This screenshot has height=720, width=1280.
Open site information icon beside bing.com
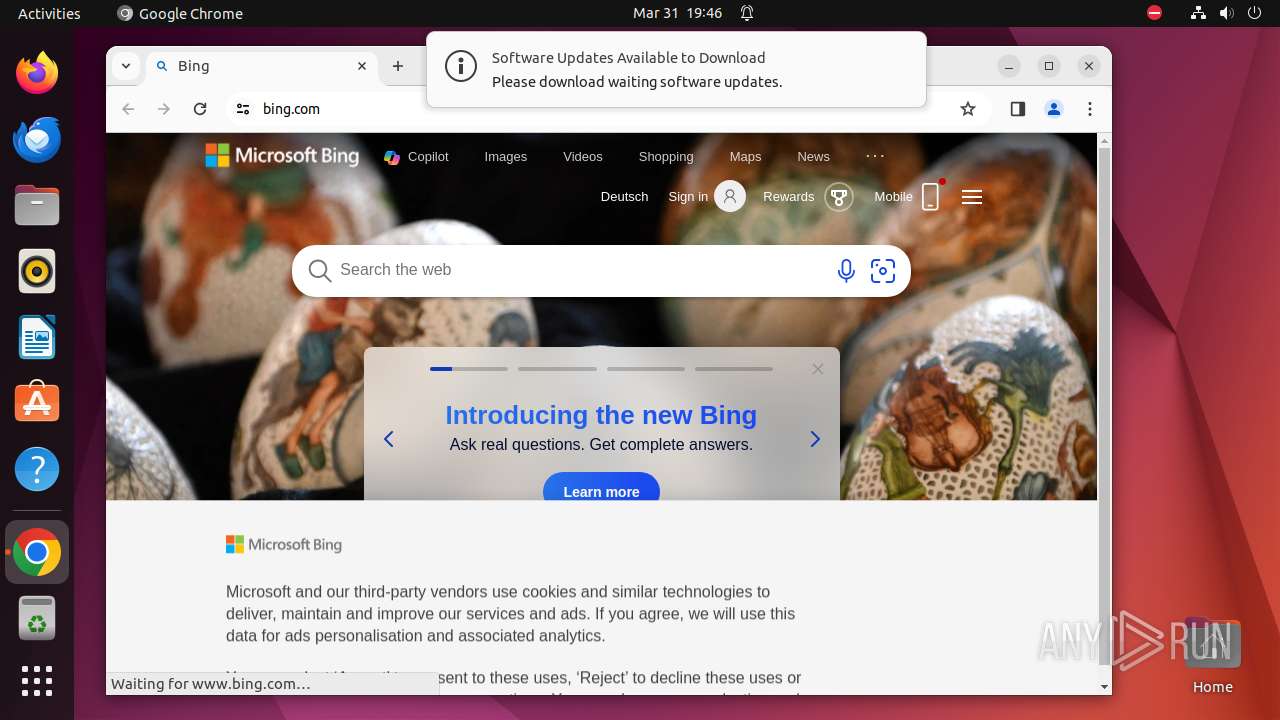click(x=243, y=109)
